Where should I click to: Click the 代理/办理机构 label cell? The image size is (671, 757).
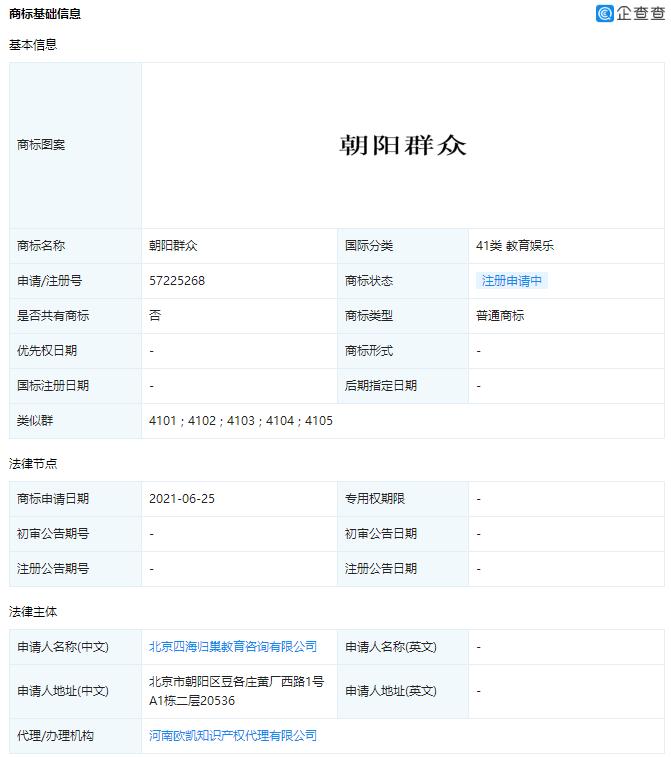pyautogui.click(x=55, y=736)
